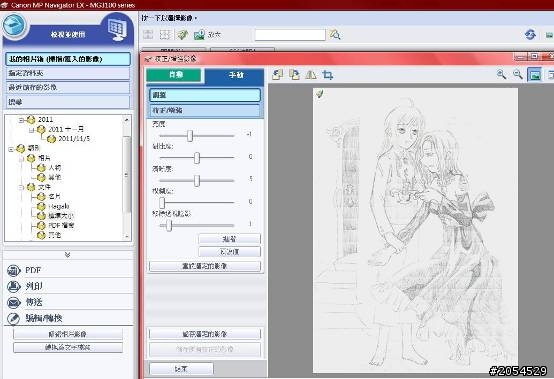Viewport: 554px width, 379px height.
Task: Click the 預設 defaults button under sliders
Action: pos(229,239)
